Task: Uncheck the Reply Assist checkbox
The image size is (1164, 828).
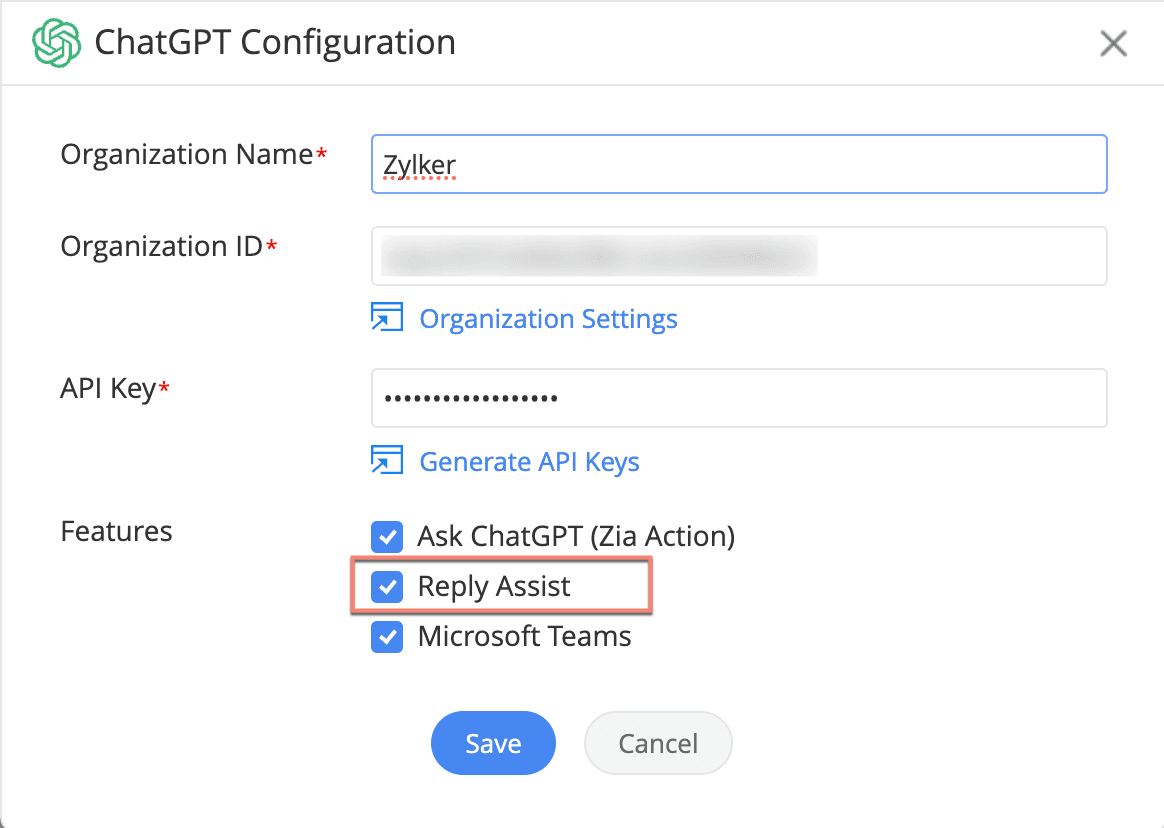Action: coord(386,587)
